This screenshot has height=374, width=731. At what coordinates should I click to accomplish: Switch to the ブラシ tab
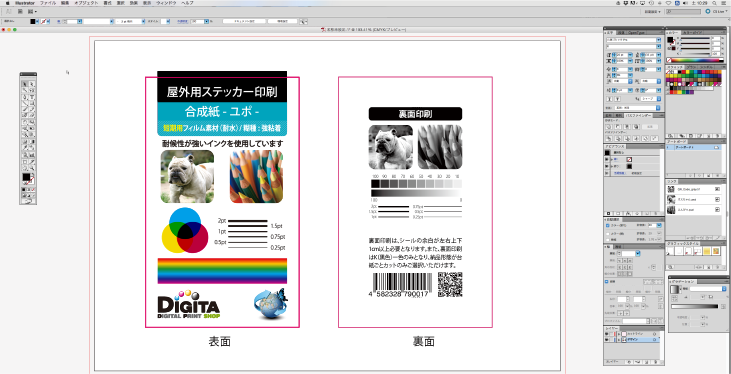pos(691,67)
